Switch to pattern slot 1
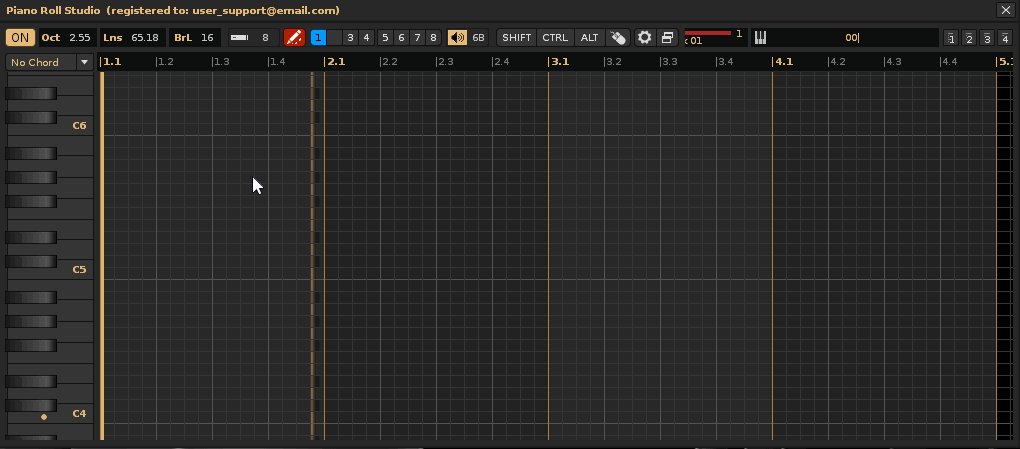This screenshot has width=1020, height=449. 318,38
